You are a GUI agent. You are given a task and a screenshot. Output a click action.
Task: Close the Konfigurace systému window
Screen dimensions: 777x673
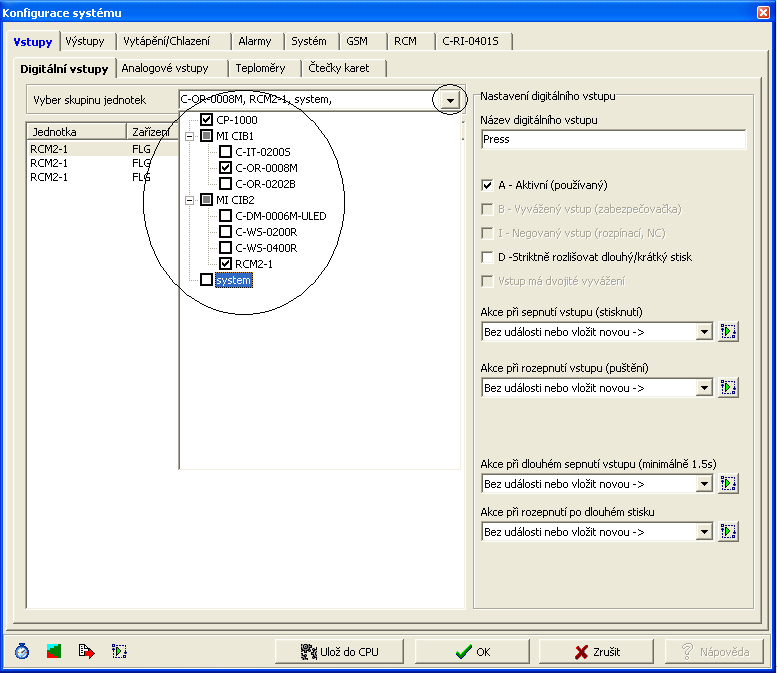point(764,12)
